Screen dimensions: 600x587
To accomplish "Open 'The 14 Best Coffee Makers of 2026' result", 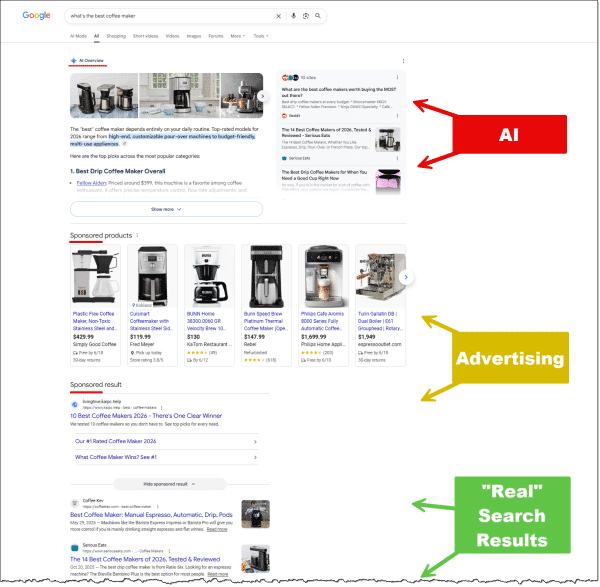I will pyautogui.click(x=145, y=559).
